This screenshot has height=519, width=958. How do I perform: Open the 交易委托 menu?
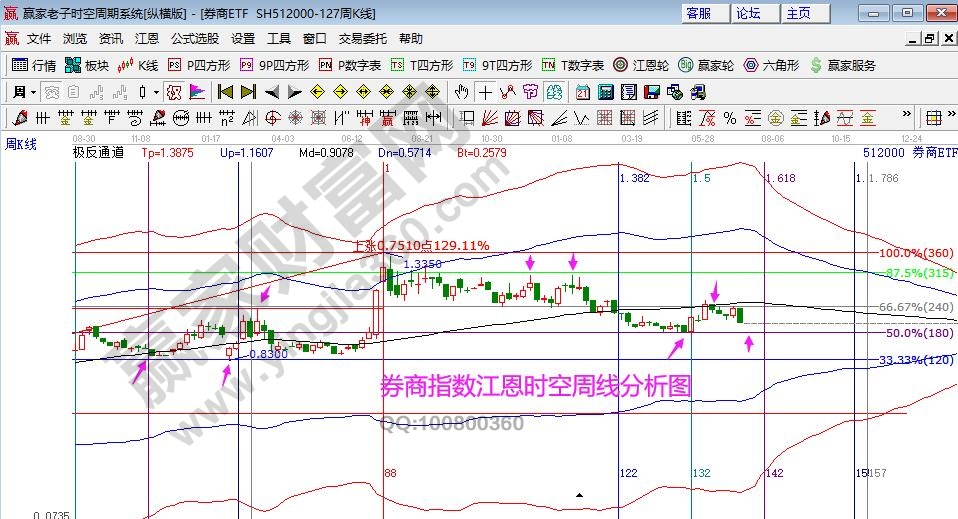362,39
